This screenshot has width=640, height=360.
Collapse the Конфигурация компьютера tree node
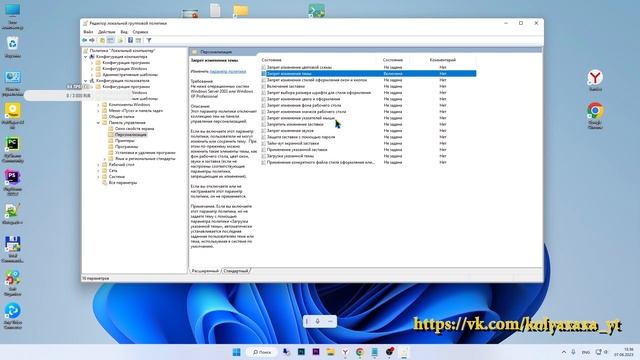(86, 57)
